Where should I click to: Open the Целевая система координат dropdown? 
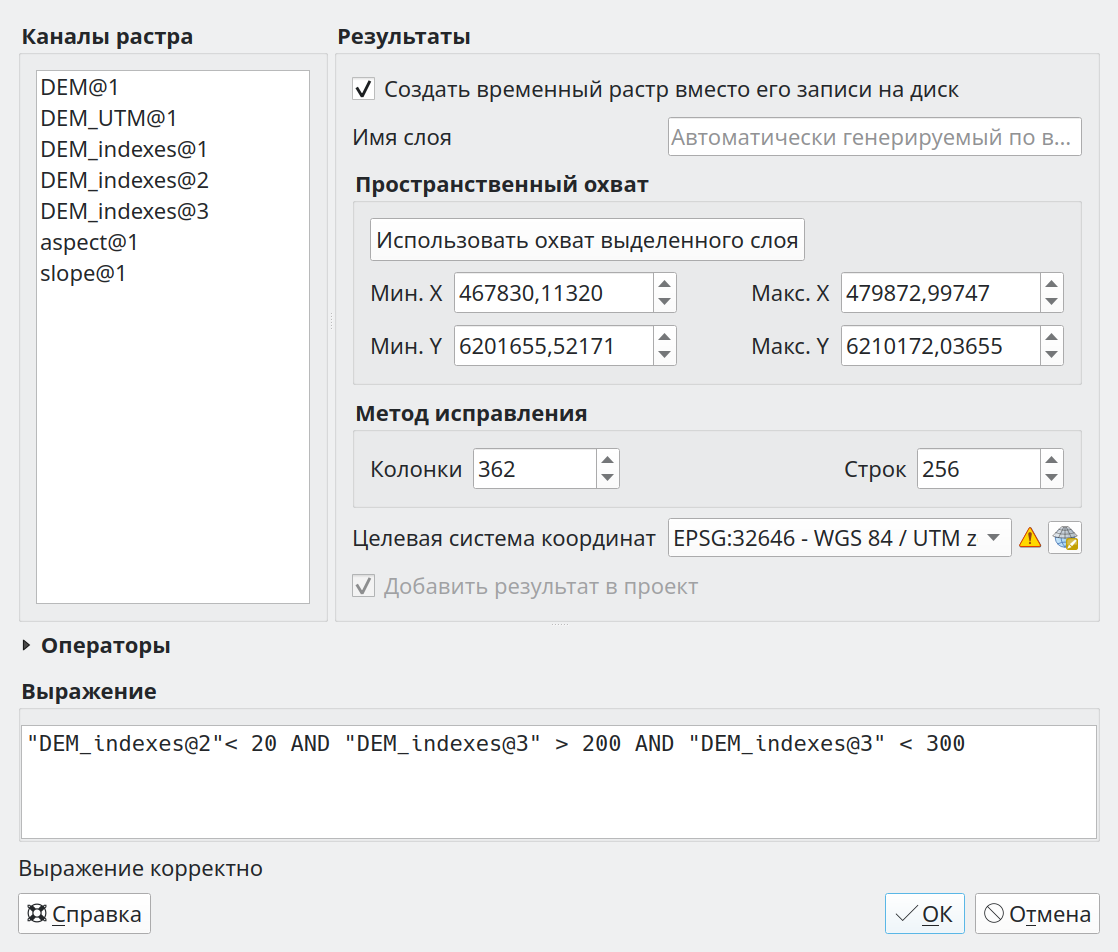[x=839, y=538]
